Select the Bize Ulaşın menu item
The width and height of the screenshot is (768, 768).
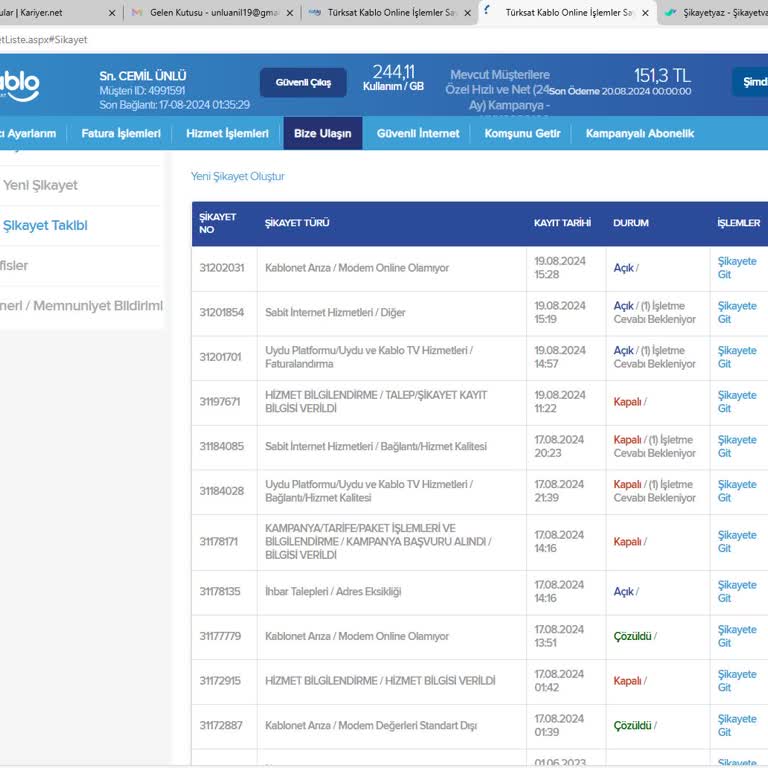[323, 133]
